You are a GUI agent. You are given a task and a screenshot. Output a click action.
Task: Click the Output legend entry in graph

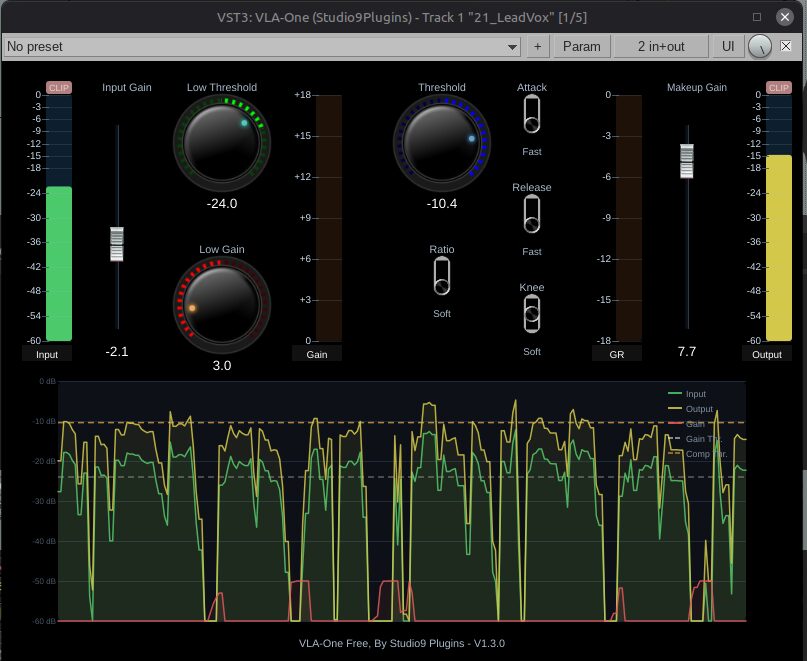(x=690, y=409)
